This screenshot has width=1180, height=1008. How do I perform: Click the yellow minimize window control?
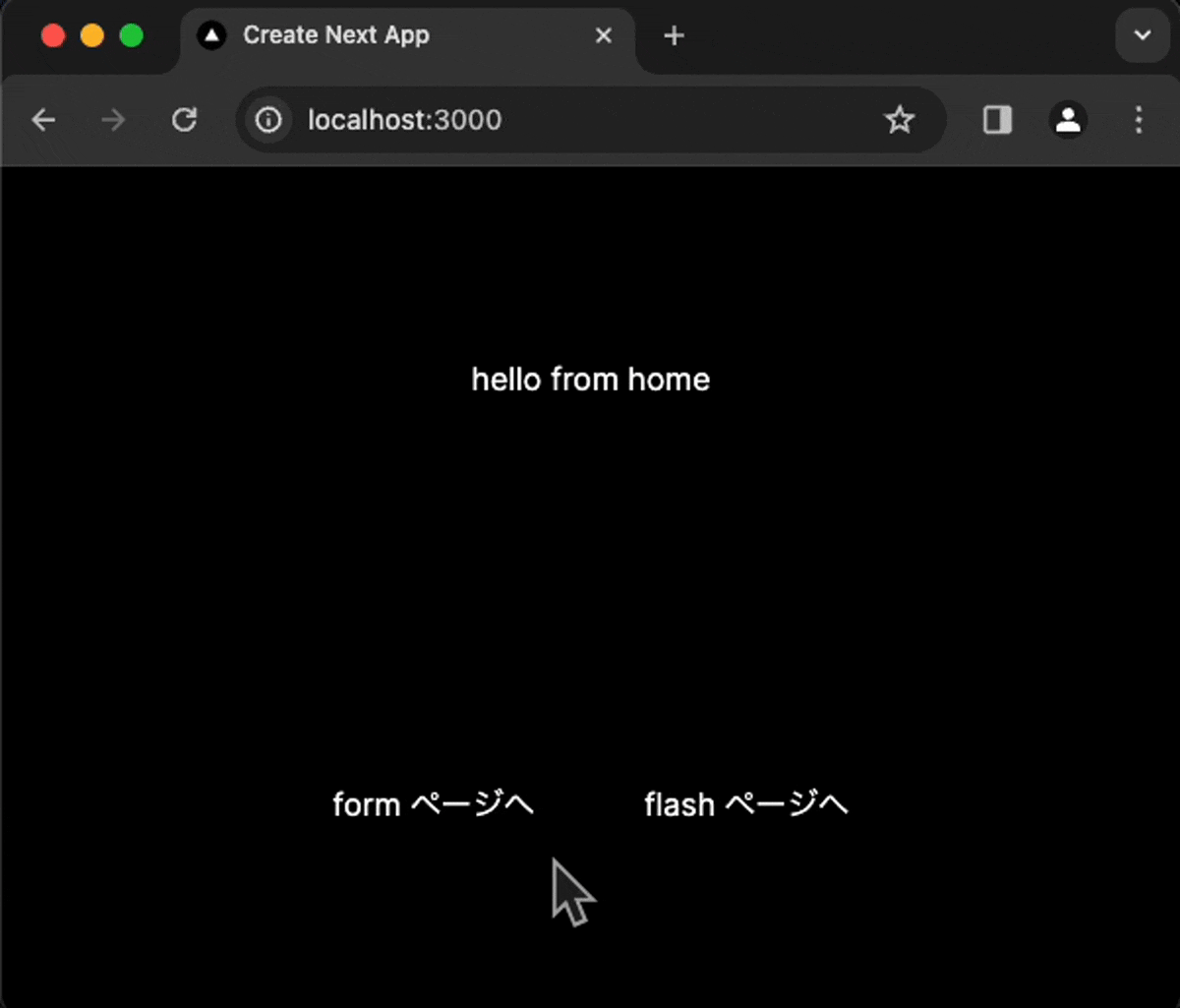[92, 34]
